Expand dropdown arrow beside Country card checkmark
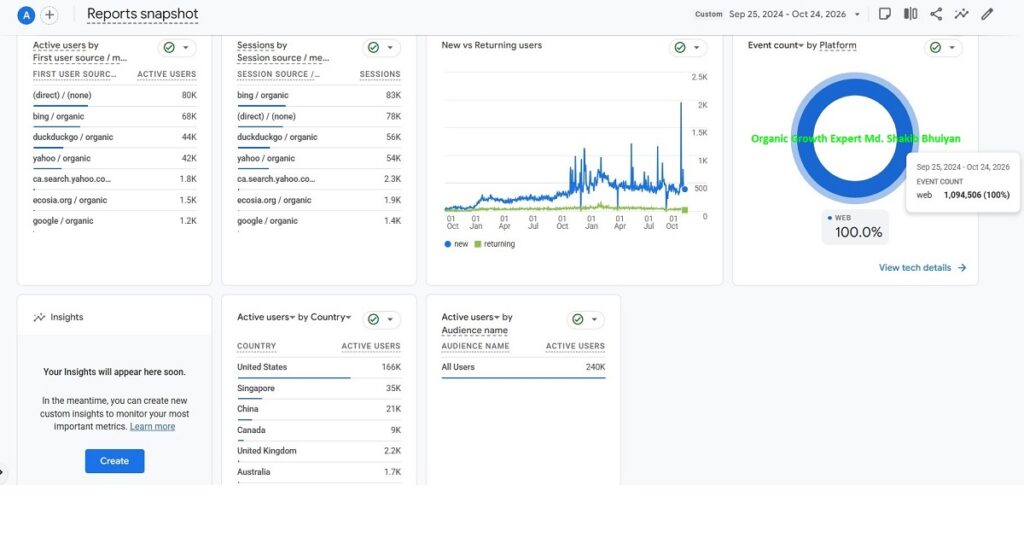The image size is (1024, 538). tap(390, 319)
